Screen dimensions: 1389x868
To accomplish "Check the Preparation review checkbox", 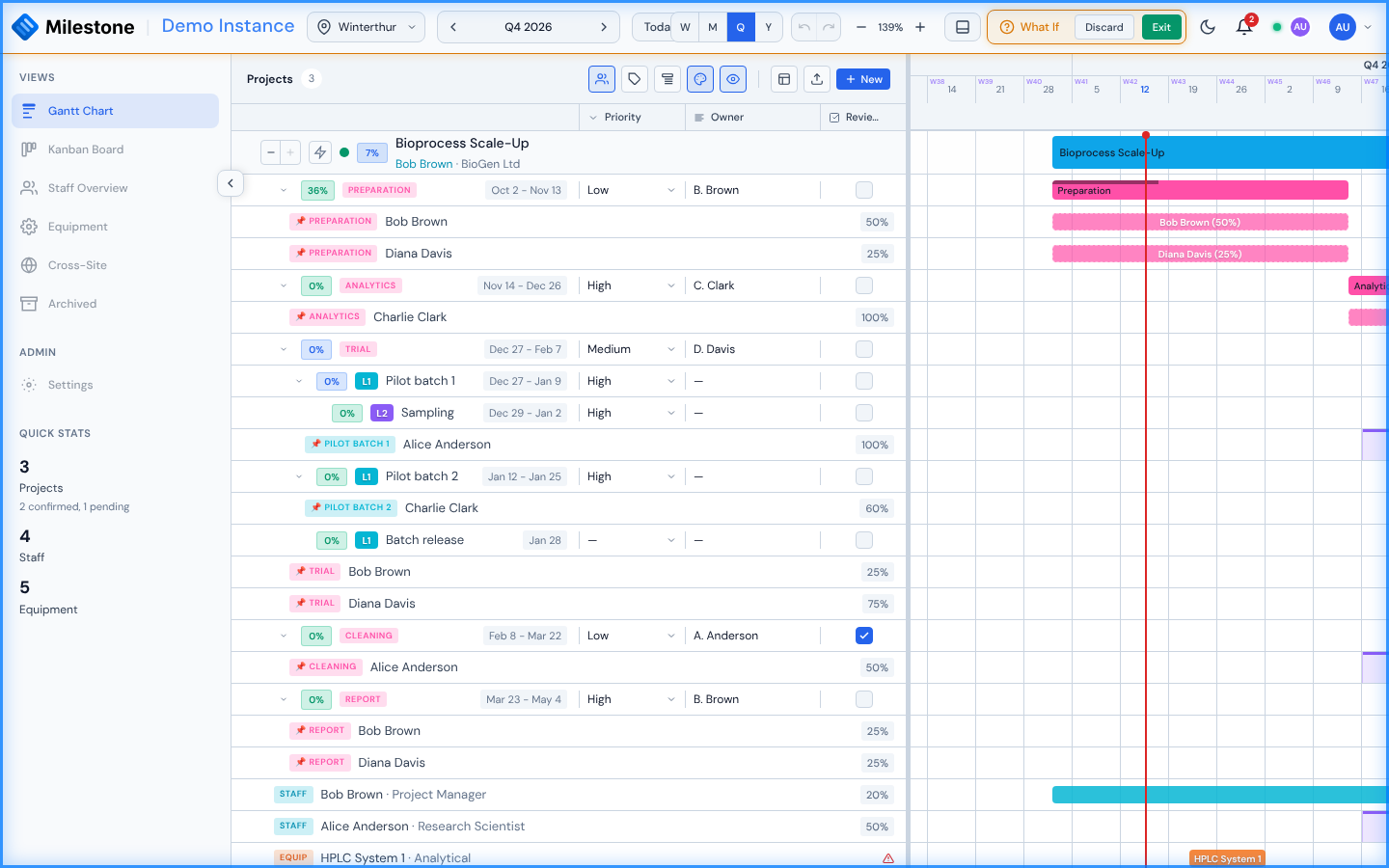I will [x=864, y=190].
